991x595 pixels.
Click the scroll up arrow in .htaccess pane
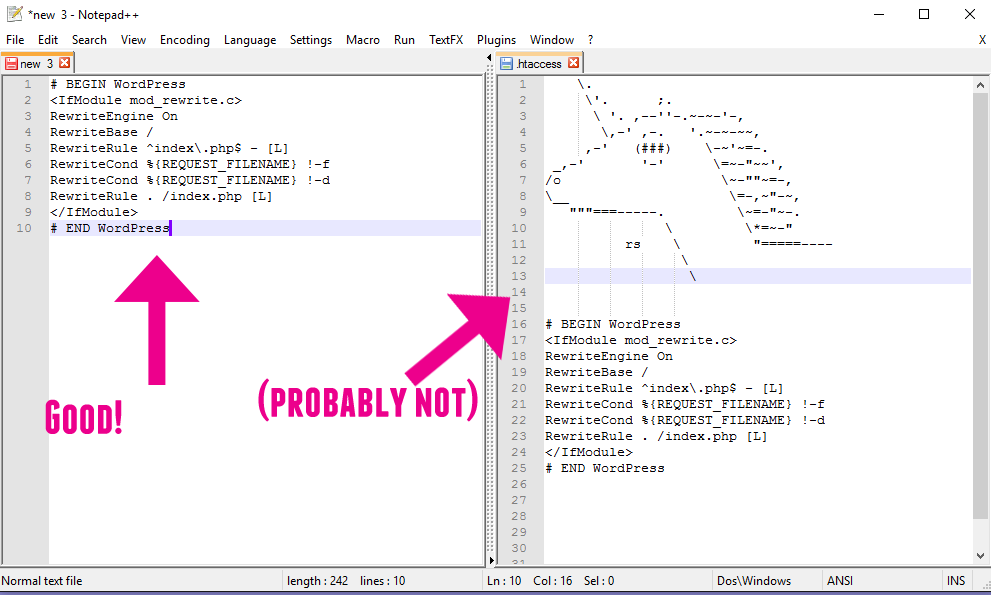click(980, 85)
